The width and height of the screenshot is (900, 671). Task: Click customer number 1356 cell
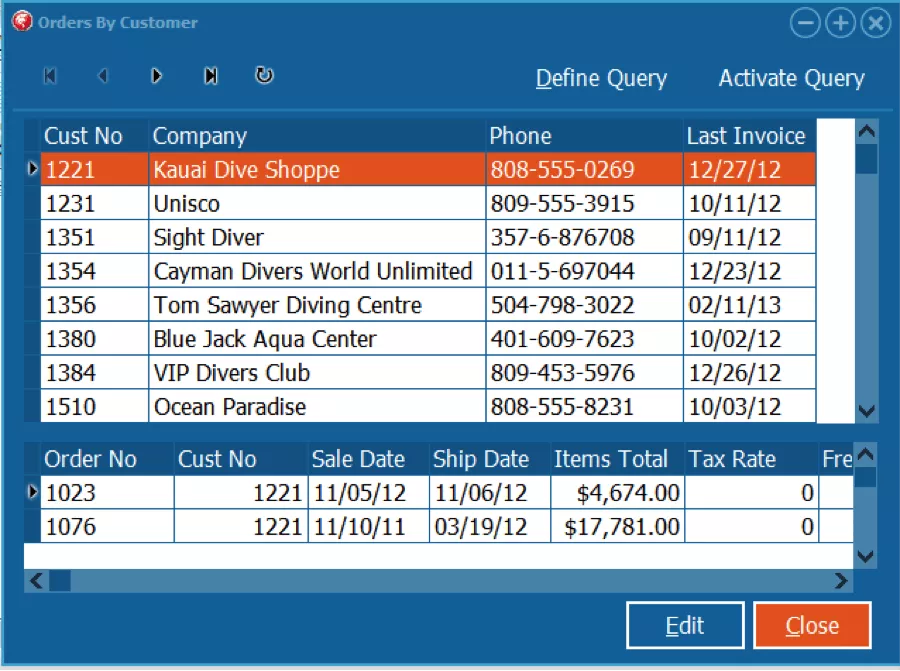pyautogui.click(x=95, y=305)
